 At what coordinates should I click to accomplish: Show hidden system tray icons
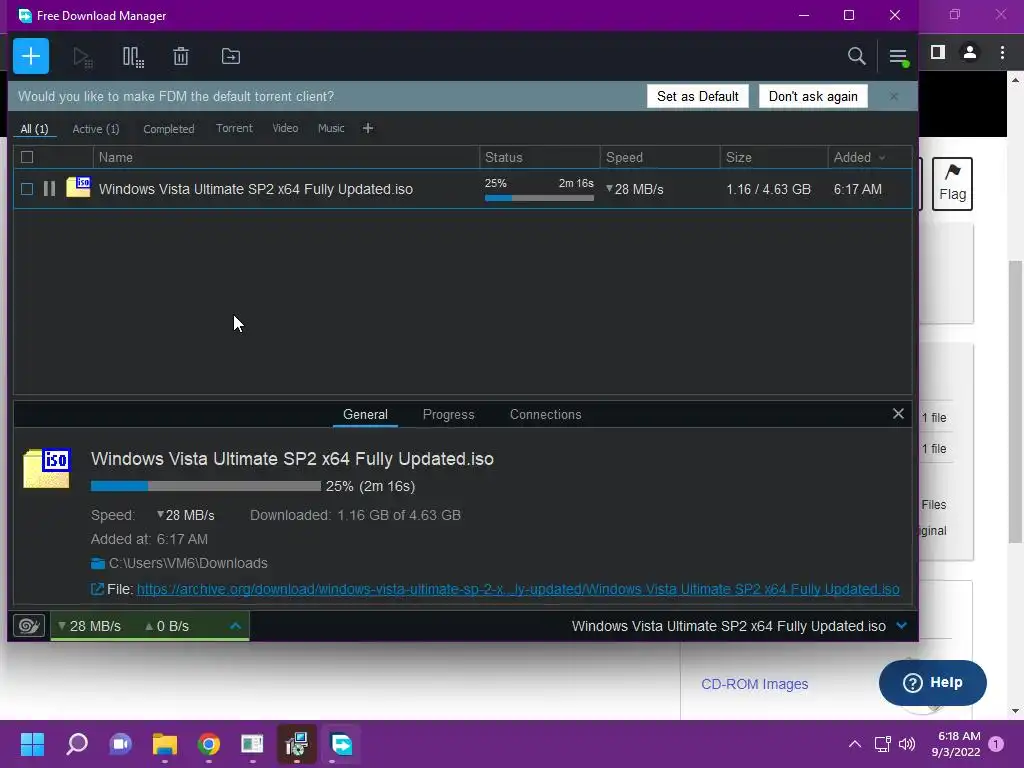point(854,744)
